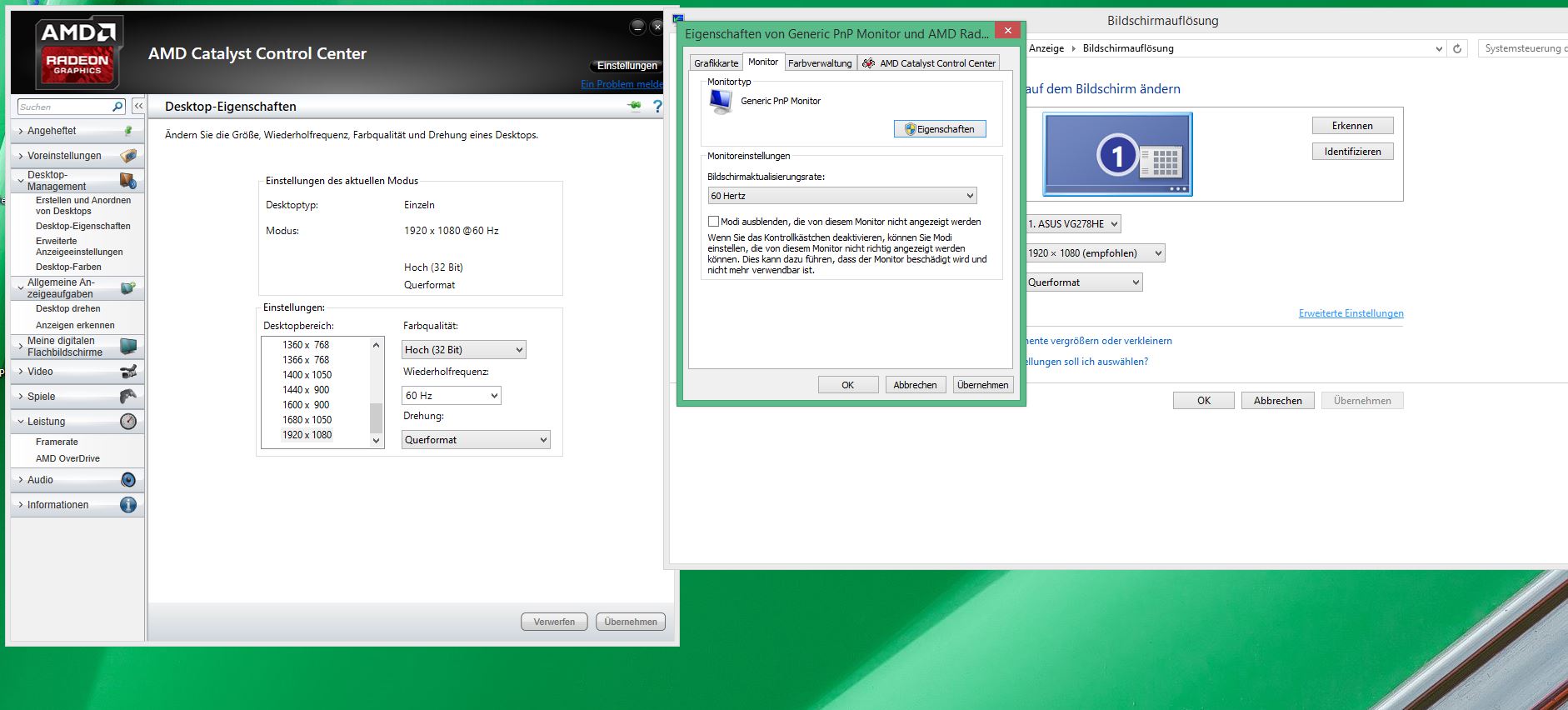Click the Generic PnP Monitor icon
Viewport: 1568px width, 710px height.
(721, 102)
